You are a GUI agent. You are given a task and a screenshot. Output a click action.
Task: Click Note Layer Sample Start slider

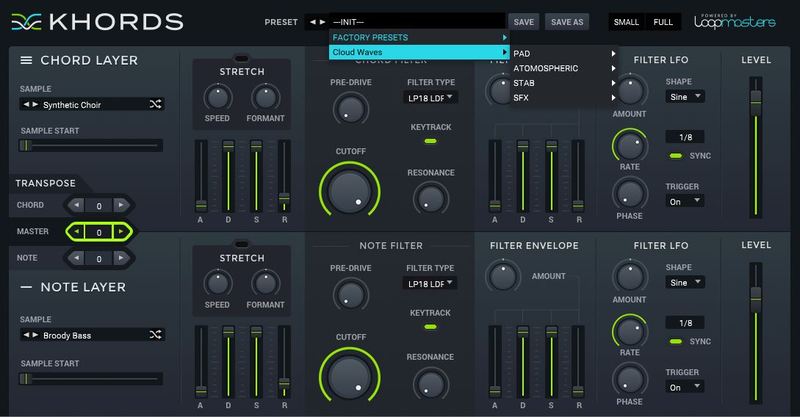[91, 379]
